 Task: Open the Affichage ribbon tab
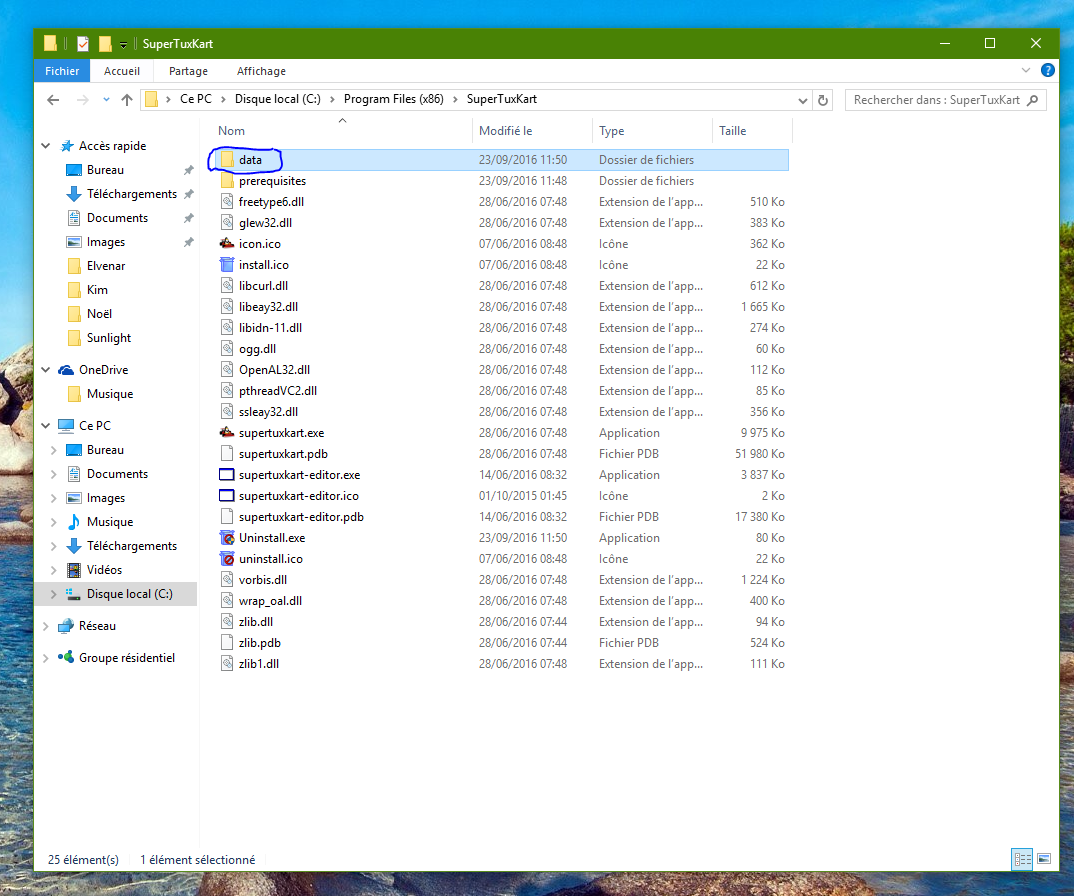tap(261, 71)
